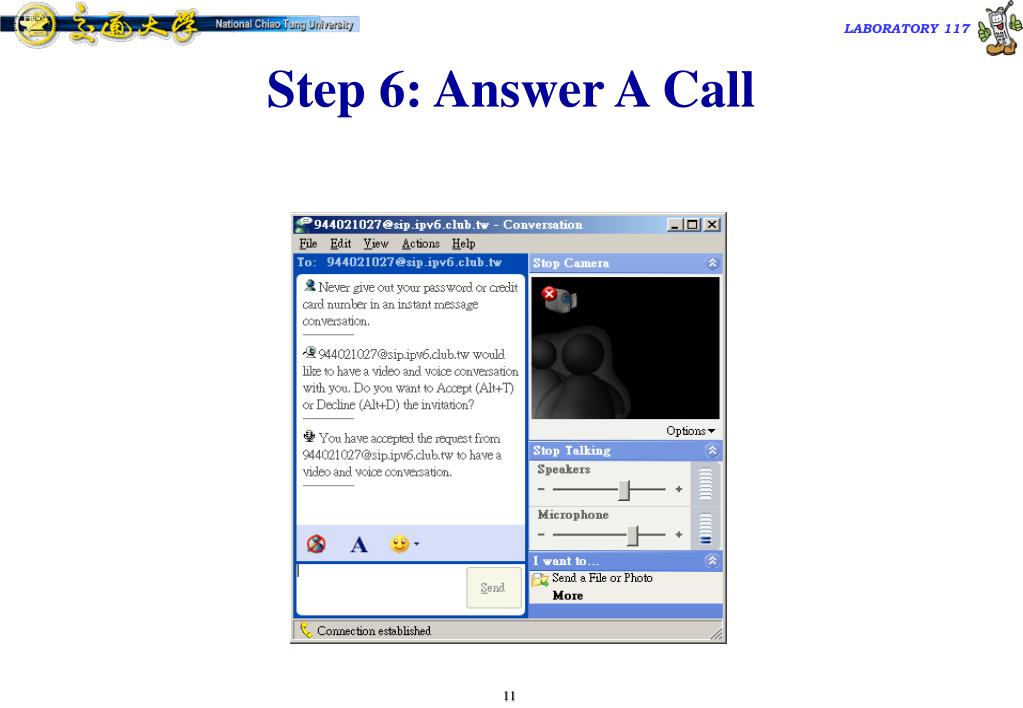Collapse the Stop Camera panel chevron
The image size is (1023, 708).
(x=712, y=263)
